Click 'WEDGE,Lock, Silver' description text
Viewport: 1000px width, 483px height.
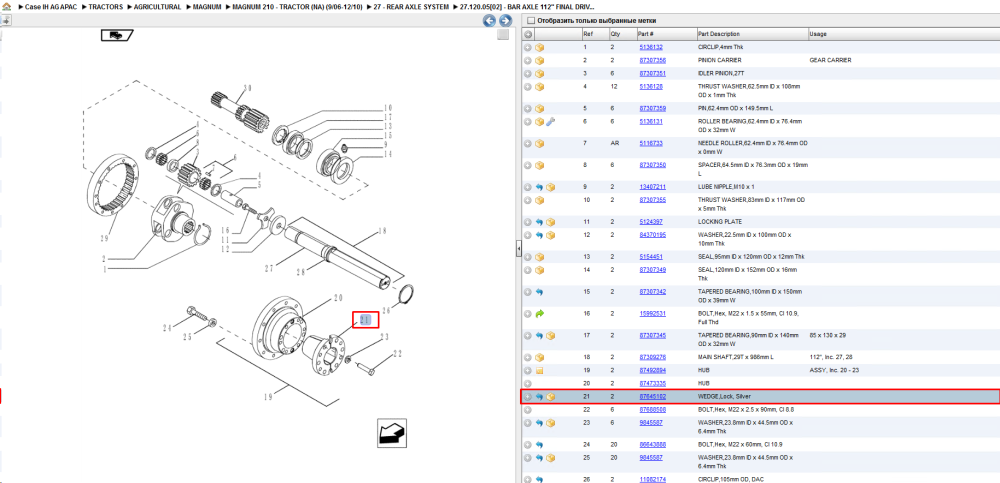(724, 397)
